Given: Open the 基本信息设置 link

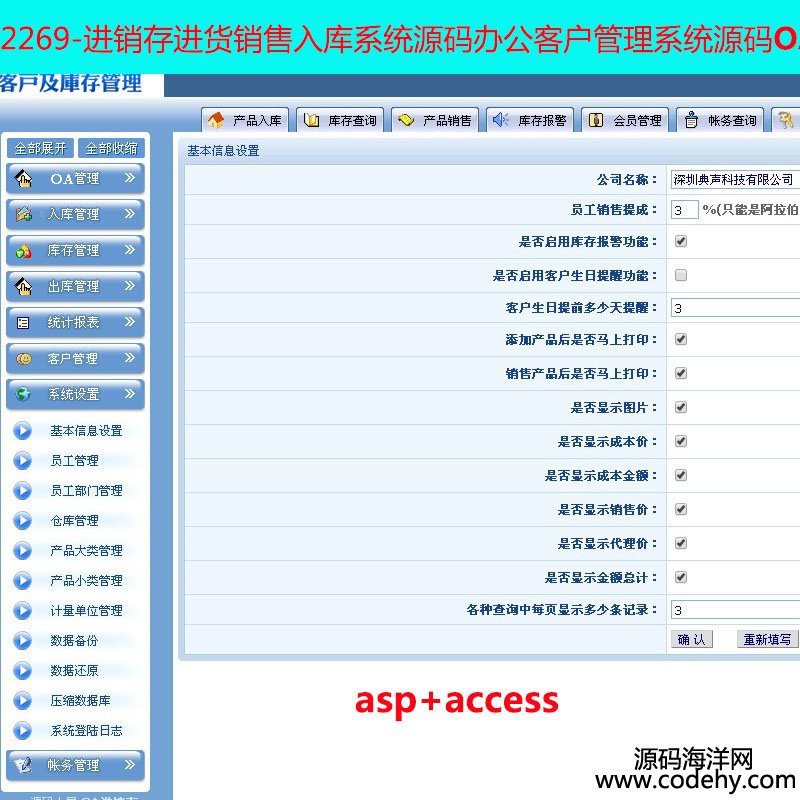Looking at the screenshot, I should click(86, 431).
